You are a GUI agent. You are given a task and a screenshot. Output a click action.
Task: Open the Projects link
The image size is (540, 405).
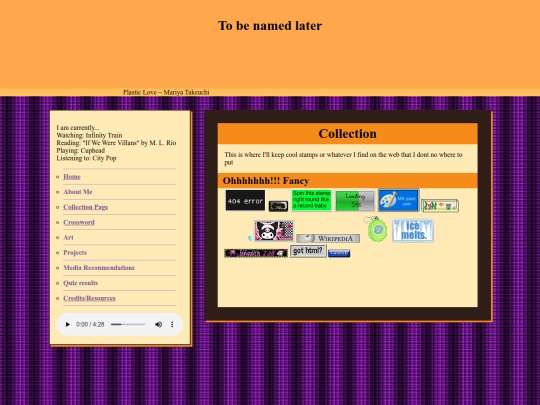(75, 252)
